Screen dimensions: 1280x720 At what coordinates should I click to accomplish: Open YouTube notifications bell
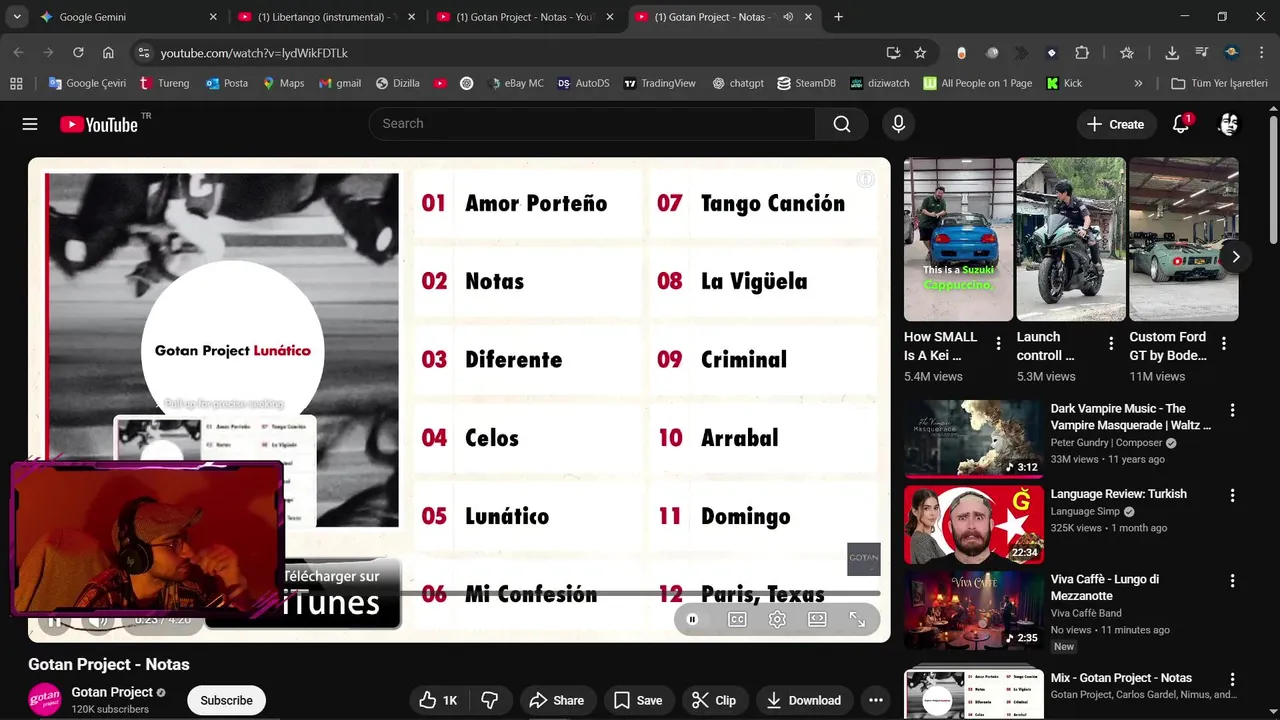click(1181, 124)
